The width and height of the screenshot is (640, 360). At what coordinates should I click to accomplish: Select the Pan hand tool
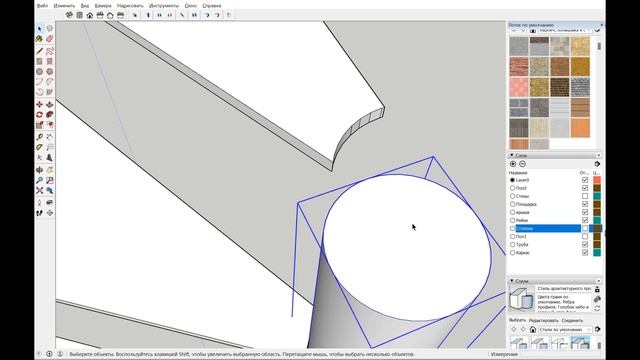pyautogui.click(x=49, y=170)
